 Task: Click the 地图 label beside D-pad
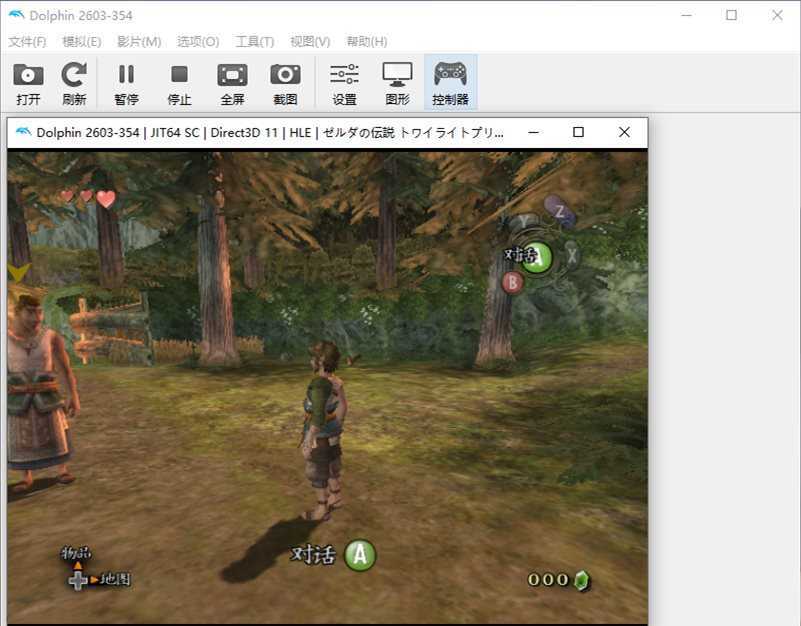pos(115,579)
